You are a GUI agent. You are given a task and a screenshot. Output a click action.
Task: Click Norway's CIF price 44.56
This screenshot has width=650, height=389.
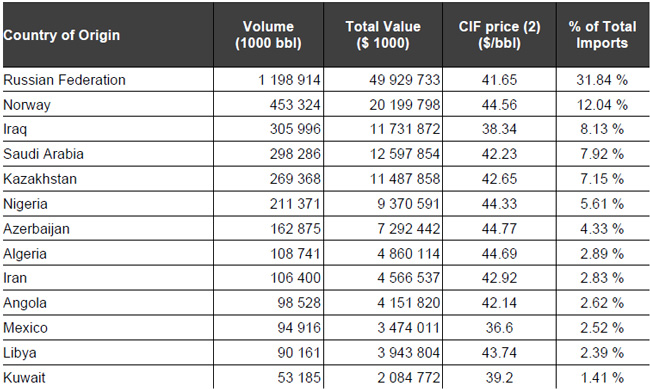(499, 105)
